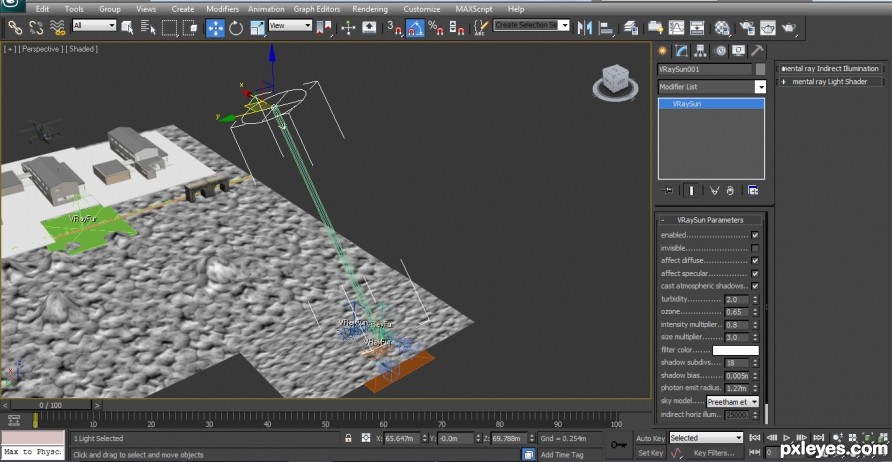
Task: Toggle the Set Key mode button
Action: (650, 453)
